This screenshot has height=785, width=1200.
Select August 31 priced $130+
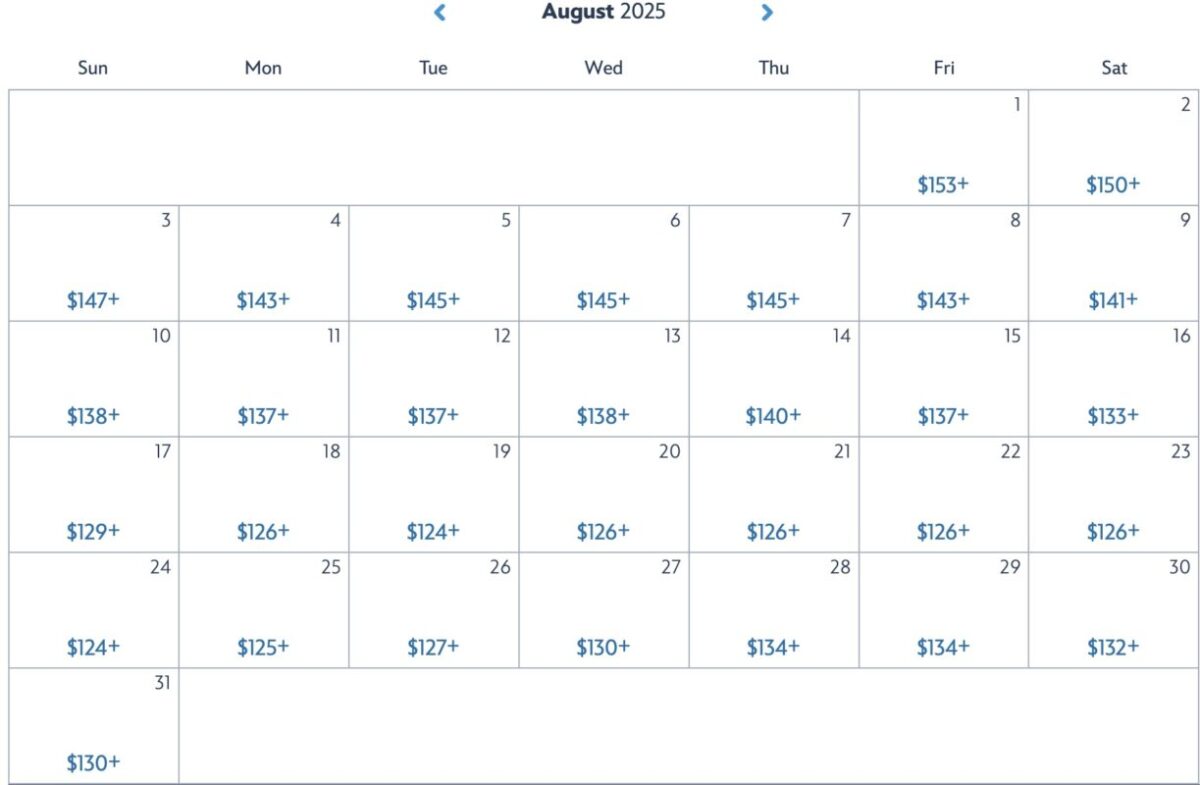coord(93,727)
